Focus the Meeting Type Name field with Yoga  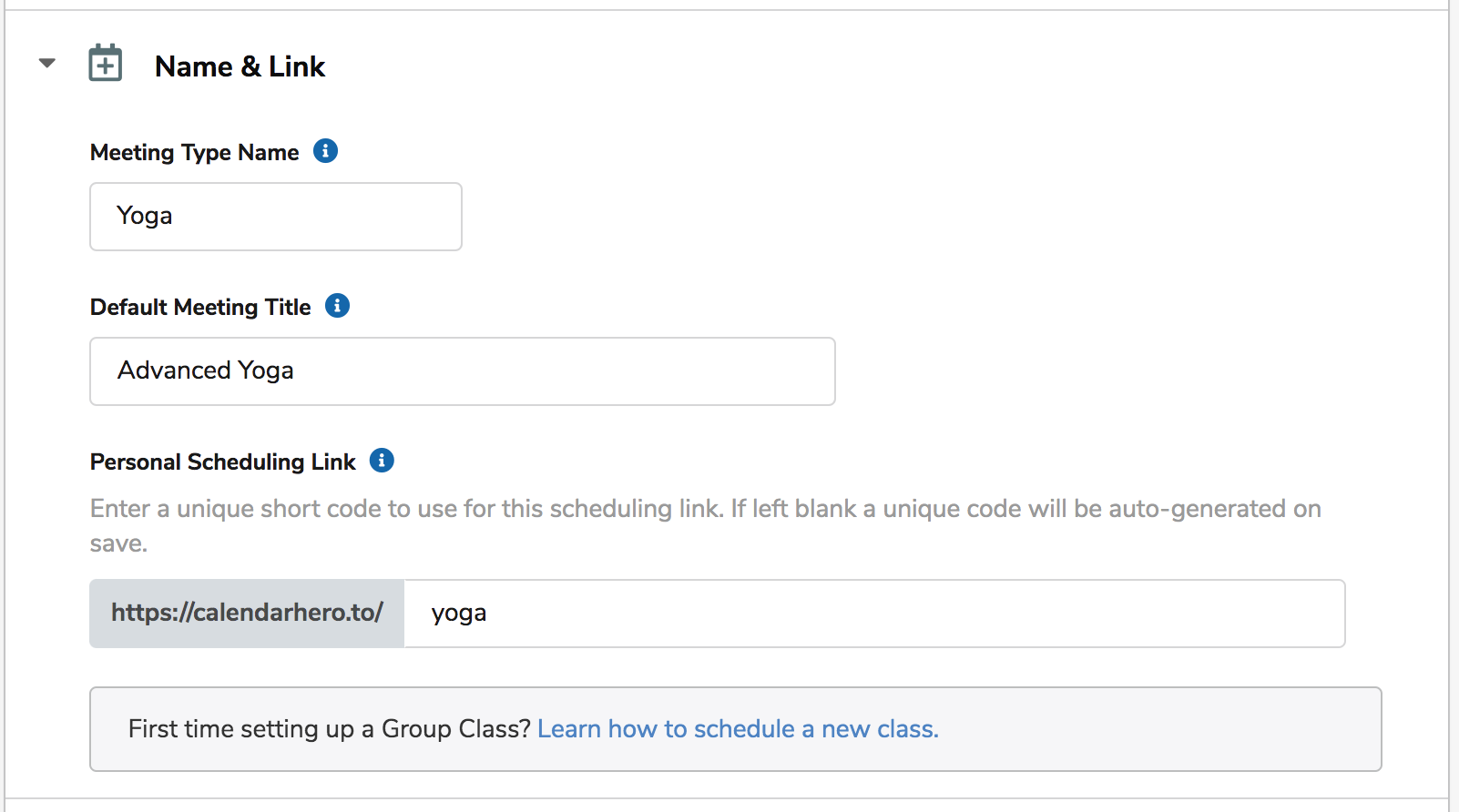276,217
